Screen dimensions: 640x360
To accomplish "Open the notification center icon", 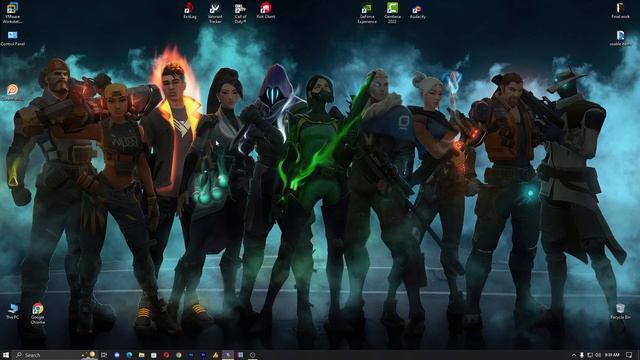I will [x=629, y=355].
